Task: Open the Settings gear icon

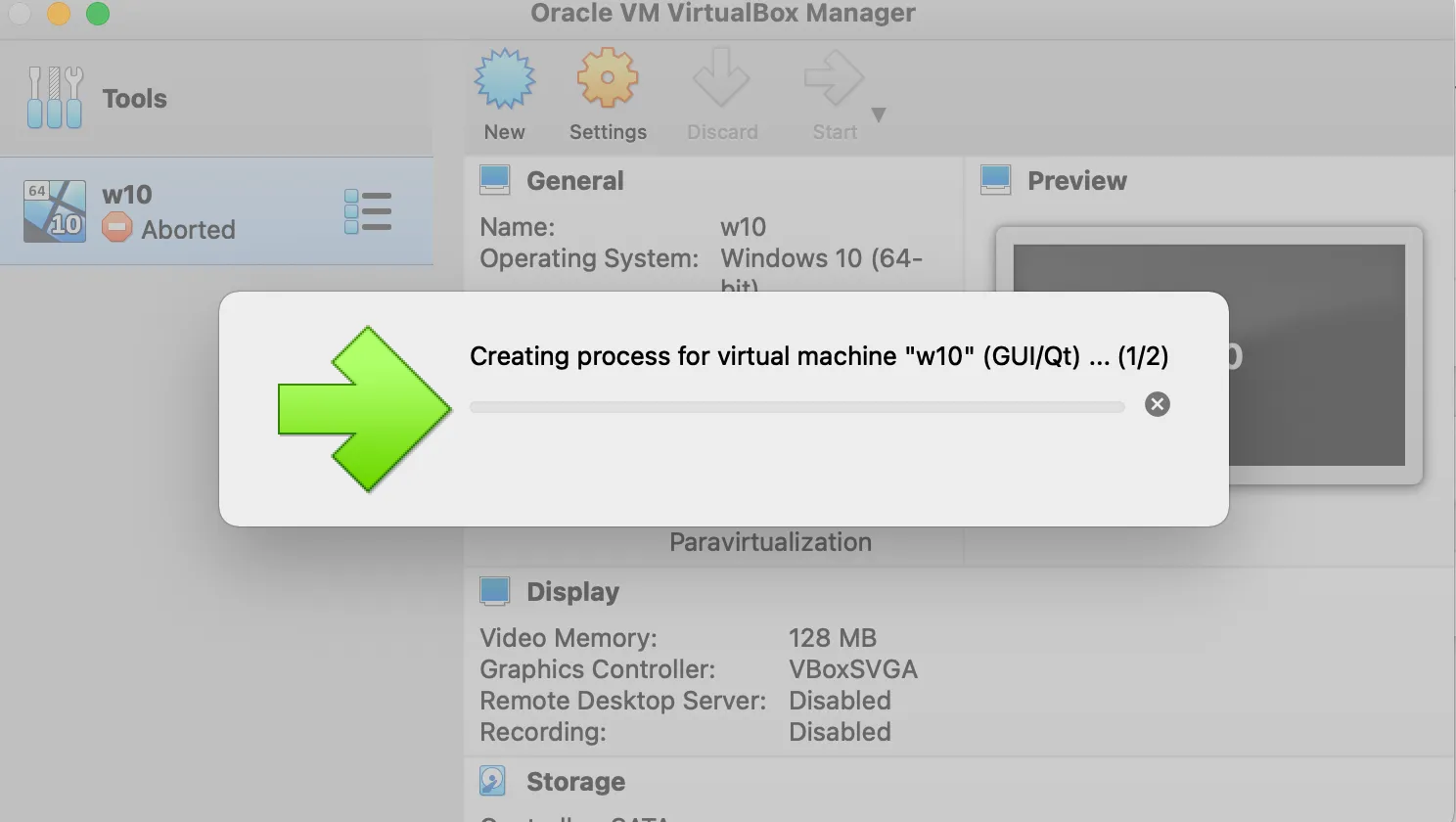Action: click(x=608, y=77)
